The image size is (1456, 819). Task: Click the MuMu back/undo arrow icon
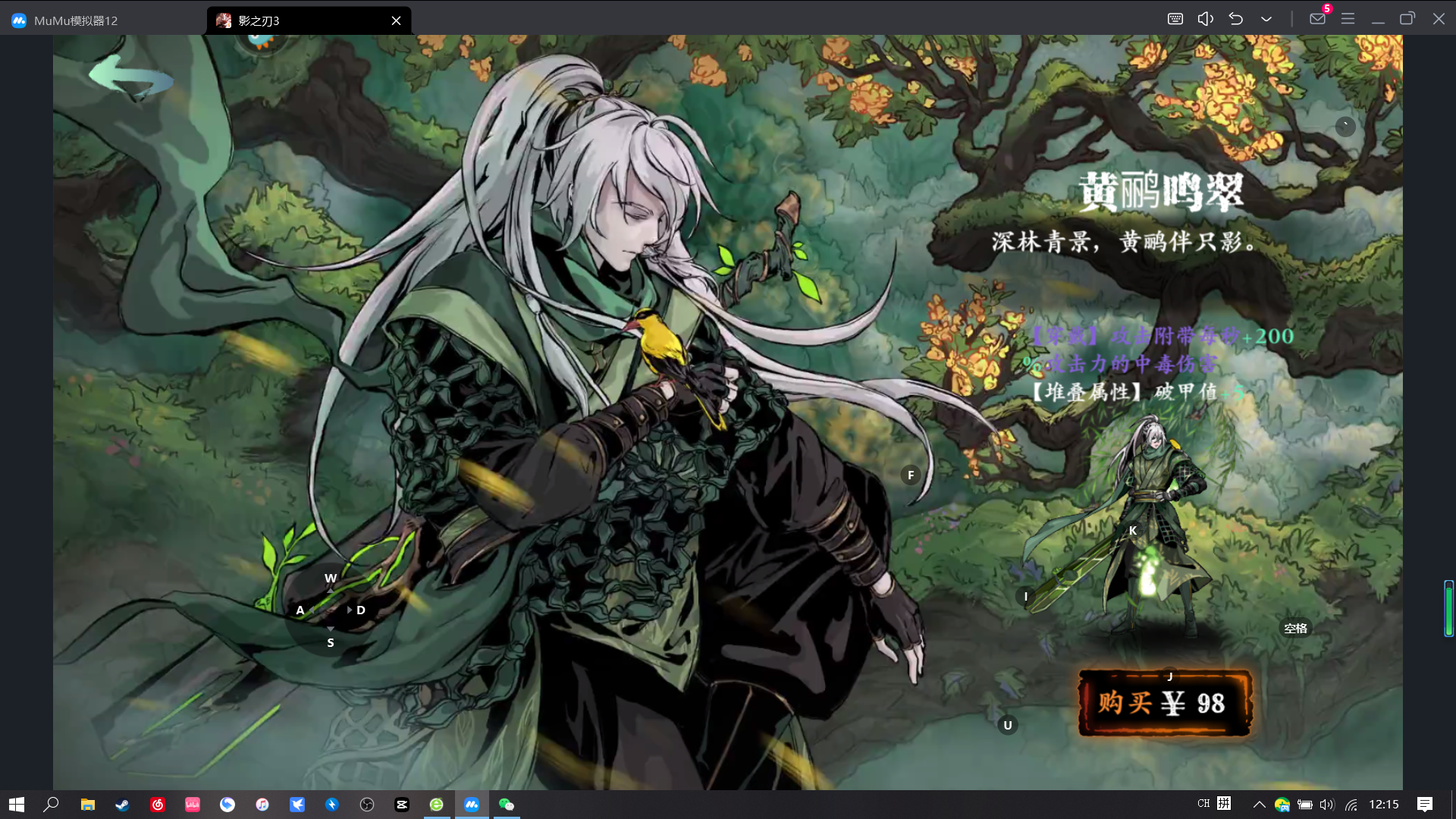[1236, 19]
